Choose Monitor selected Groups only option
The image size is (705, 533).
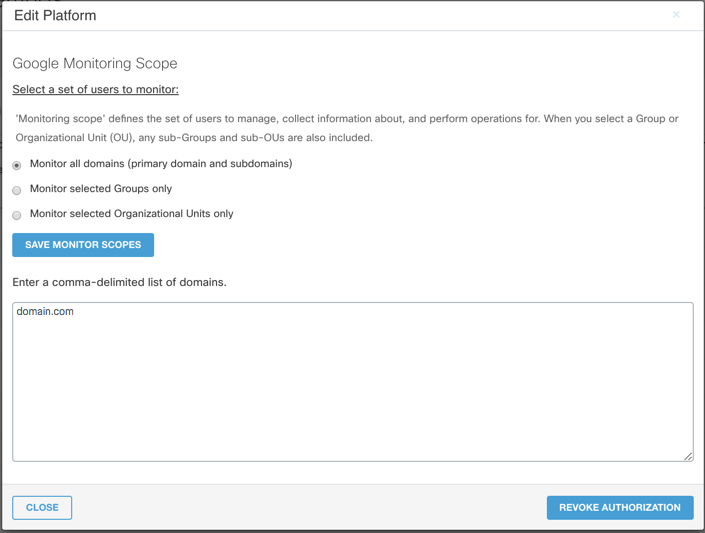17,190
